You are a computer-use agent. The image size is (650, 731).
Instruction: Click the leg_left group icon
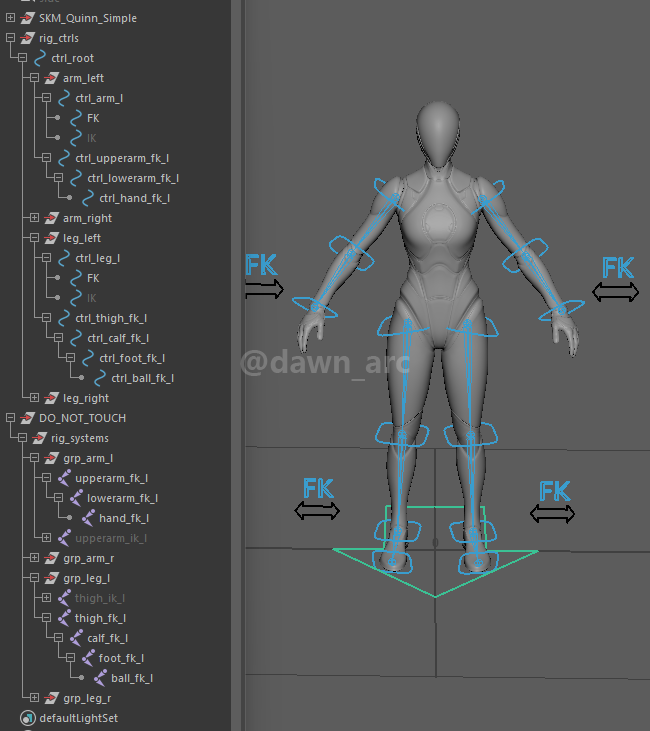[51, 238]
